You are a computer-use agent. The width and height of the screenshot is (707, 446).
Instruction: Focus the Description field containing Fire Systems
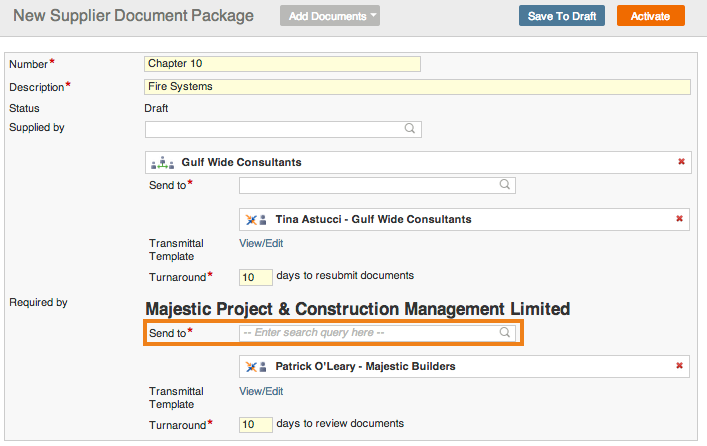[x=417, y=87]
